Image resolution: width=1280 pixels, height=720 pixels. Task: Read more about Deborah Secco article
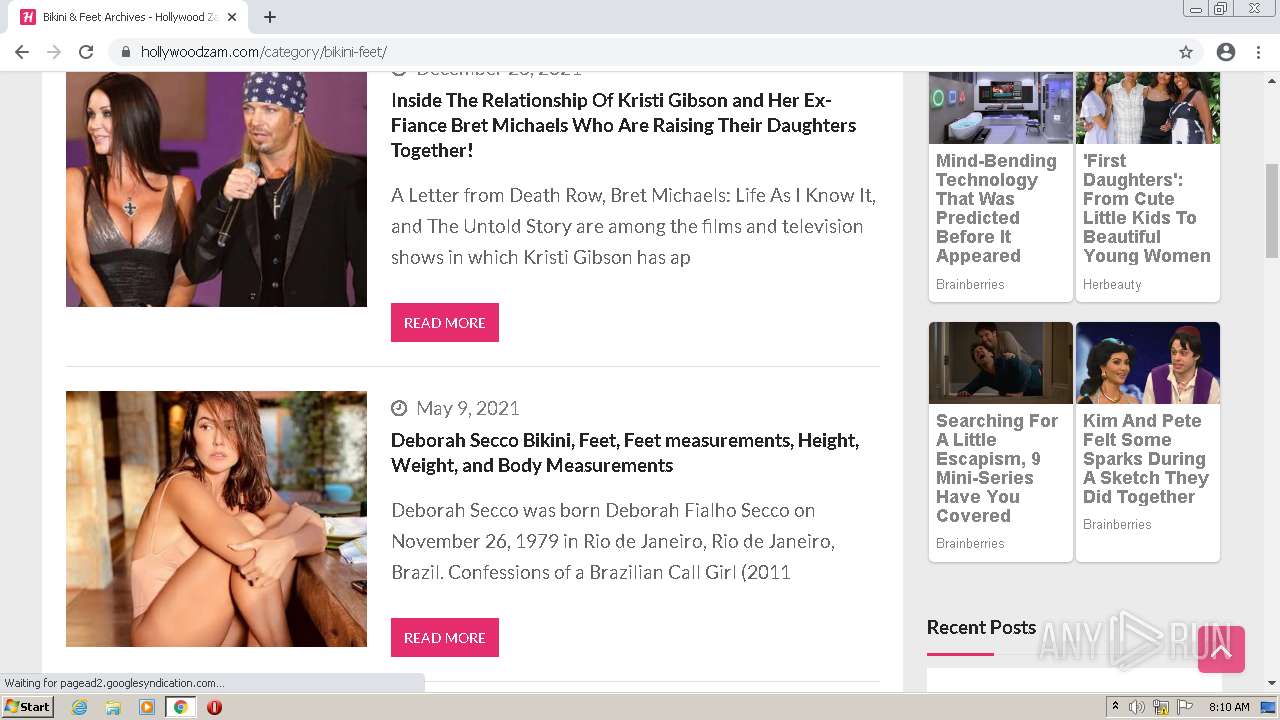coord(445,638)
